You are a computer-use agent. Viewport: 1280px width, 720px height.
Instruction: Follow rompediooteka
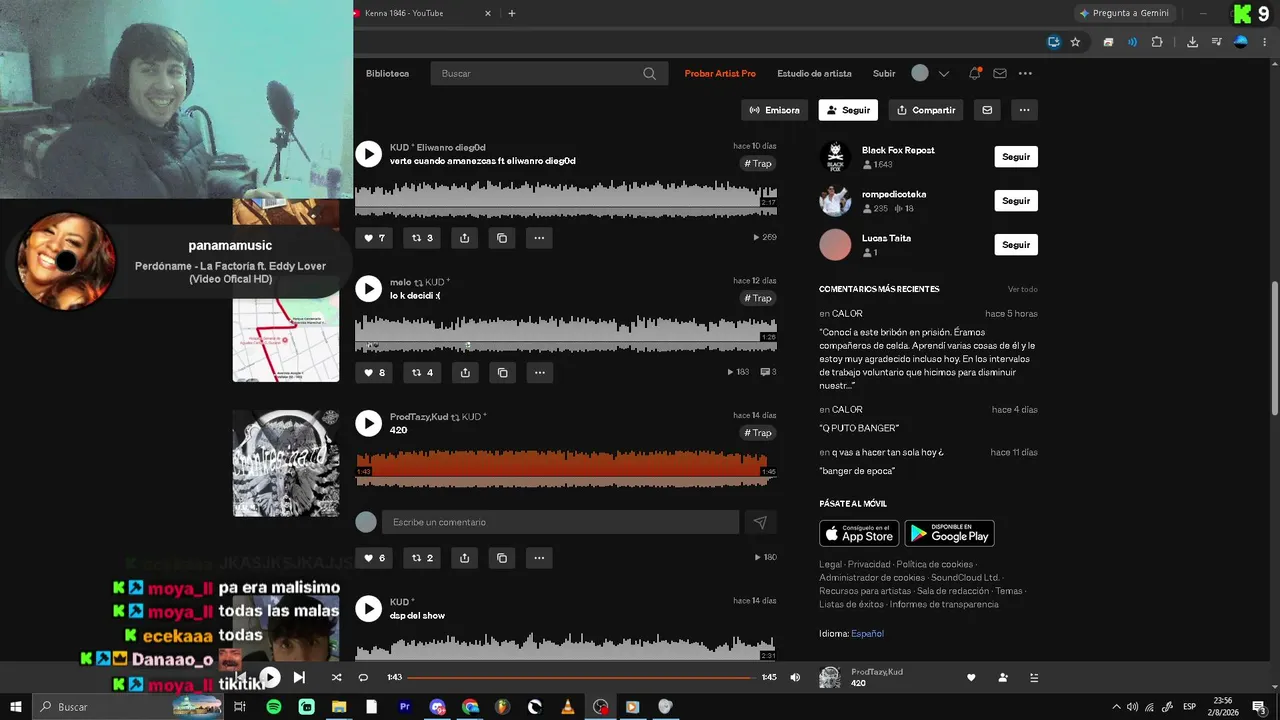1016,201
